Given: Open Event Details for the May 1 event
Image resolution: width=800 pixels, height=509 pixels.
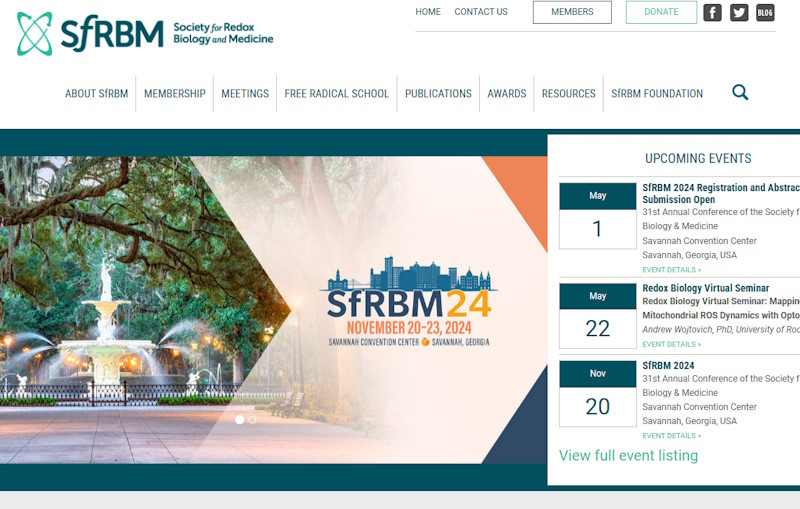Looking at the screenshot, I should click(x=671, y=270).
